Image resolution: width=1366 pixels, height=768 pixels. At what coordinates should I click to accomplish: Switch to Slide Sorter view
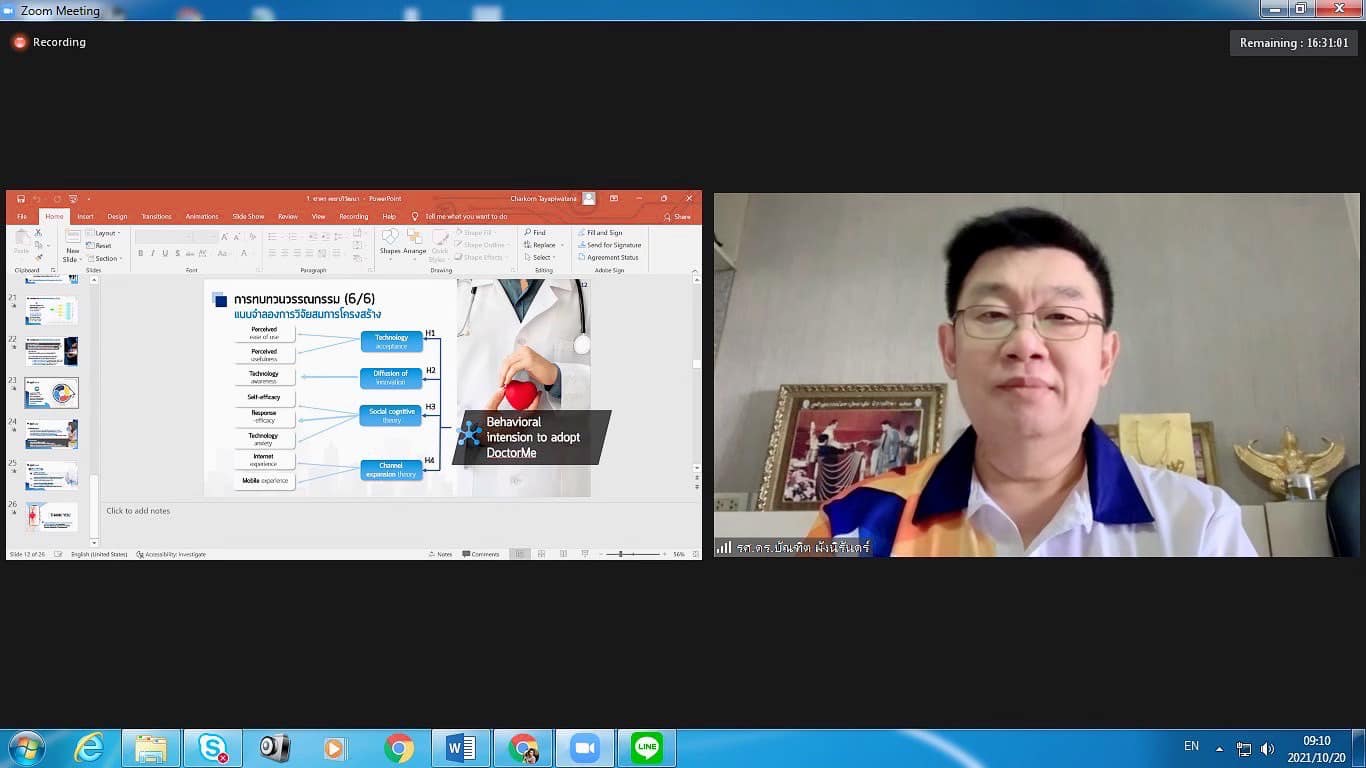[x=541, y=554]
